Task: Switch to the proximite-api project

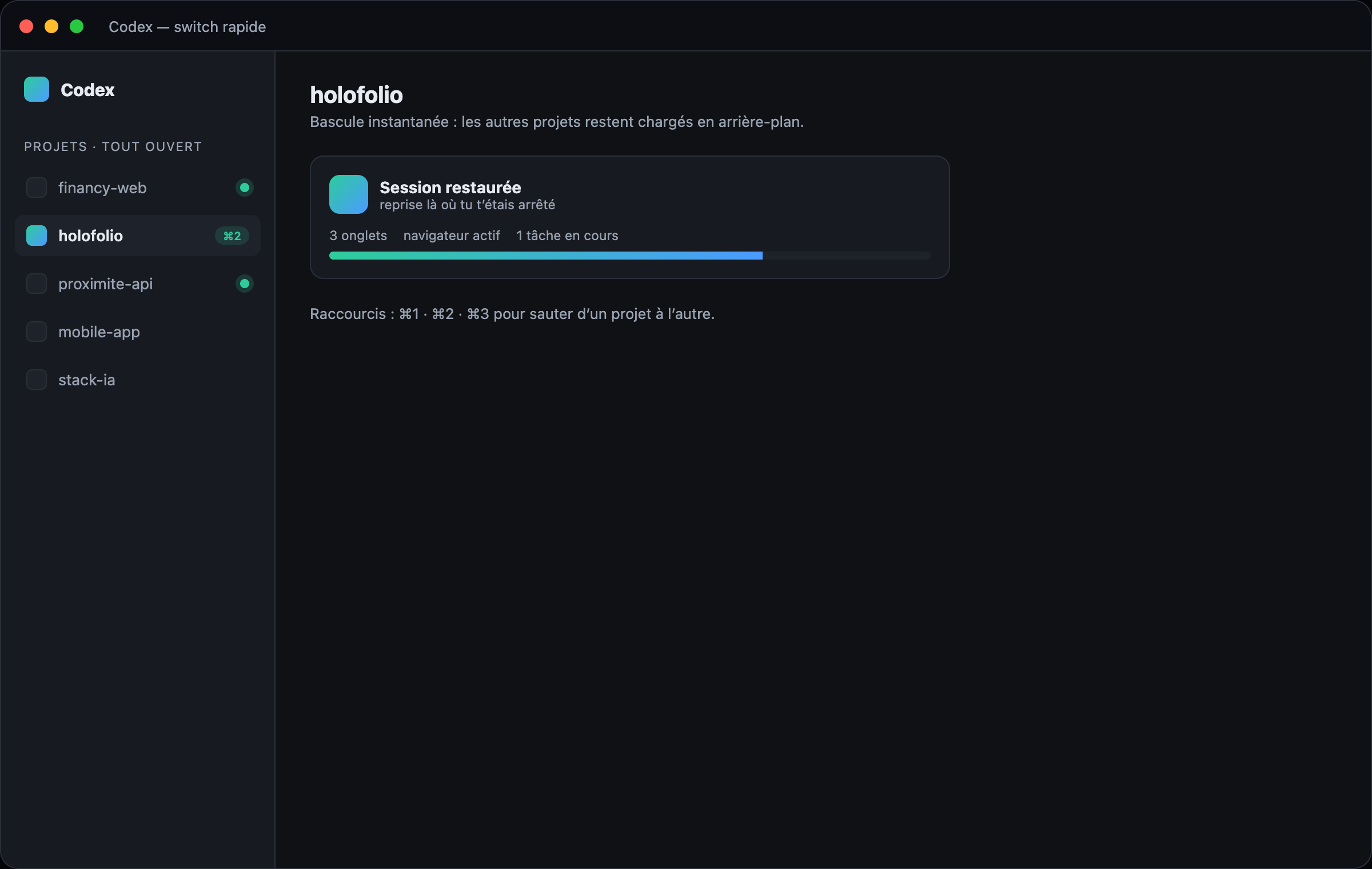Action: 138,284
